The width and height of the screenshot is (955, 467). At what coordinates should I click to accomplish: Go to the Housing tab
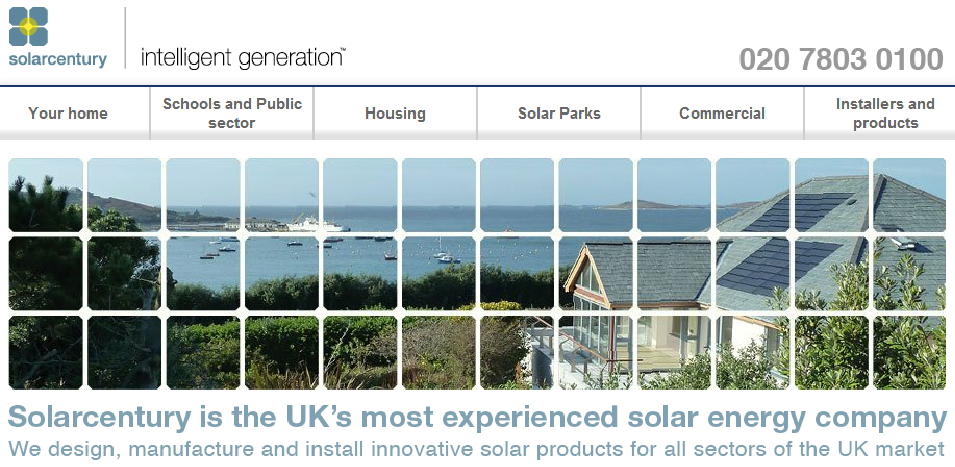tap(395, 113)
